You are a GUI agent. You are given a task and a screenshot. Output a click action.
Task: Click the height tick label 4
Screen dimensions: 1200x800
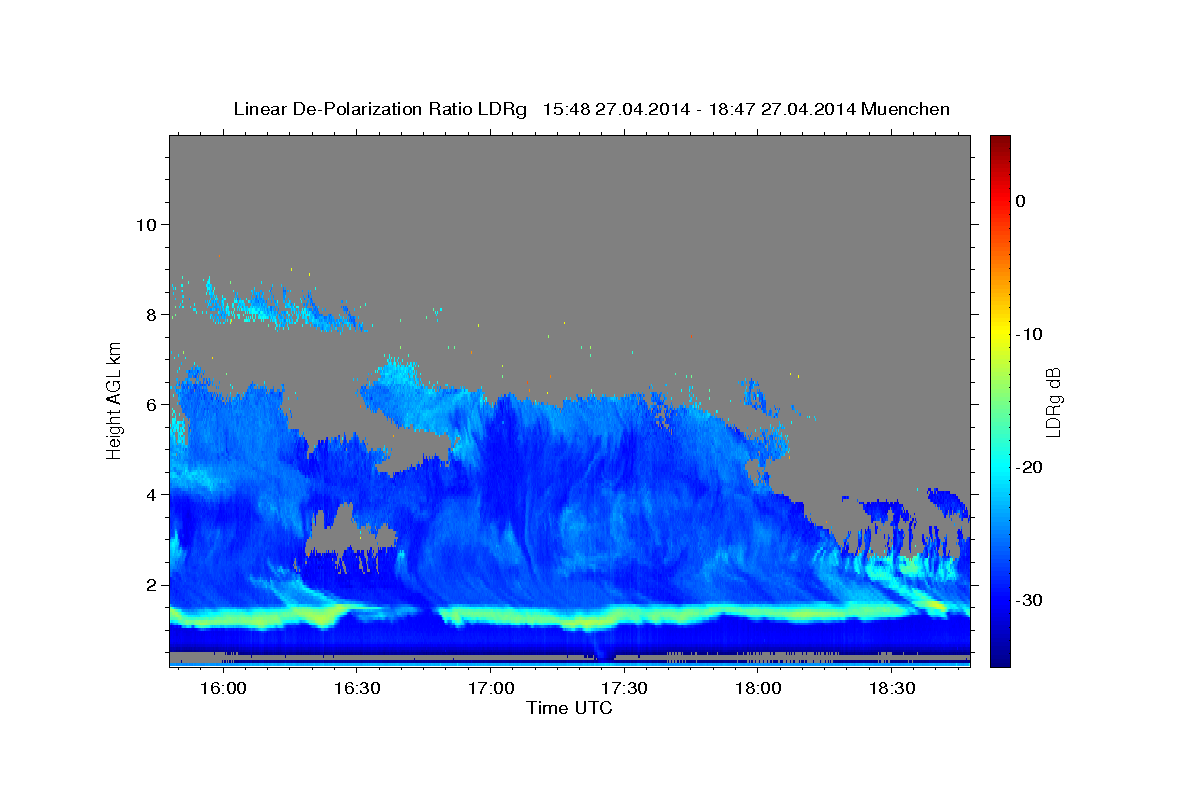pyautogui.click(x=150, y=494)
